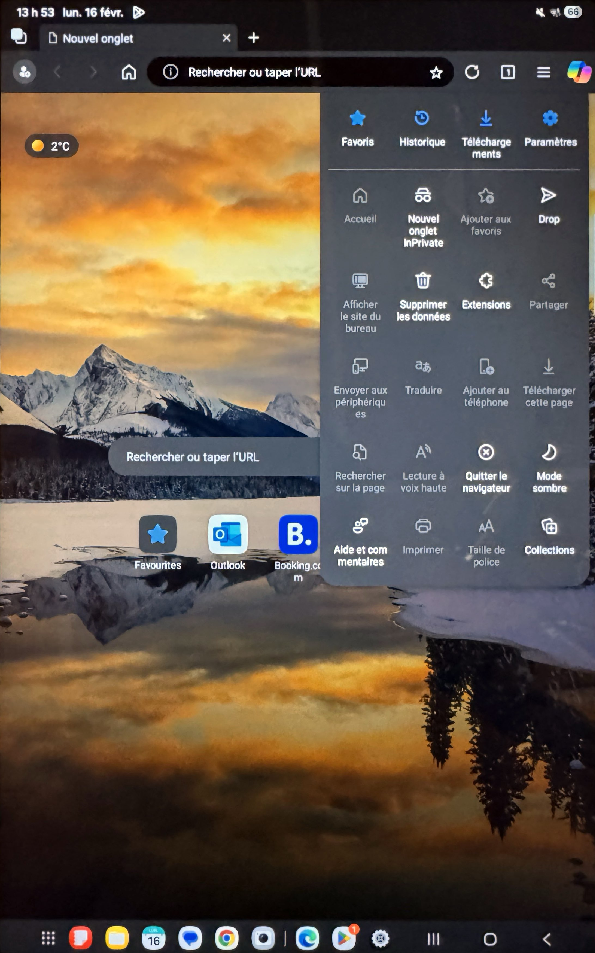Image resolution: width=595 pixels, height=953 pixels.
Task: Click the favorite star in the address bar
Action: click(436, 73)
